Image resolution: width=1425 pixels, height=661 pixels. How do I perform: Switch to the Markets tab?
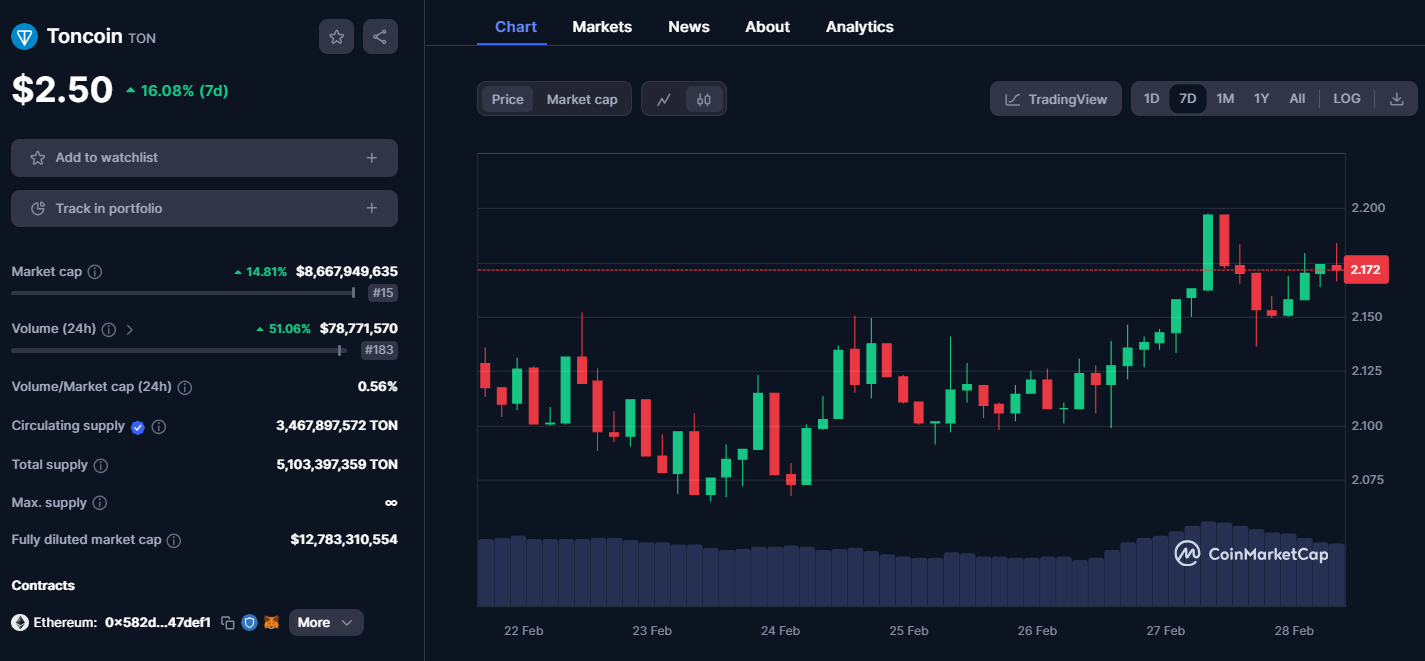pos(602,27)
